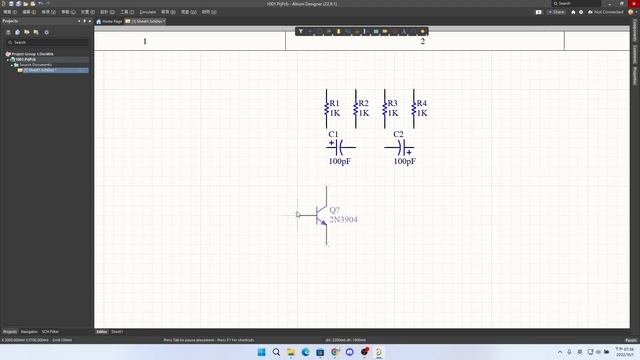
Task: Toggle the Projects panel pin
Action: click(84, 21)
